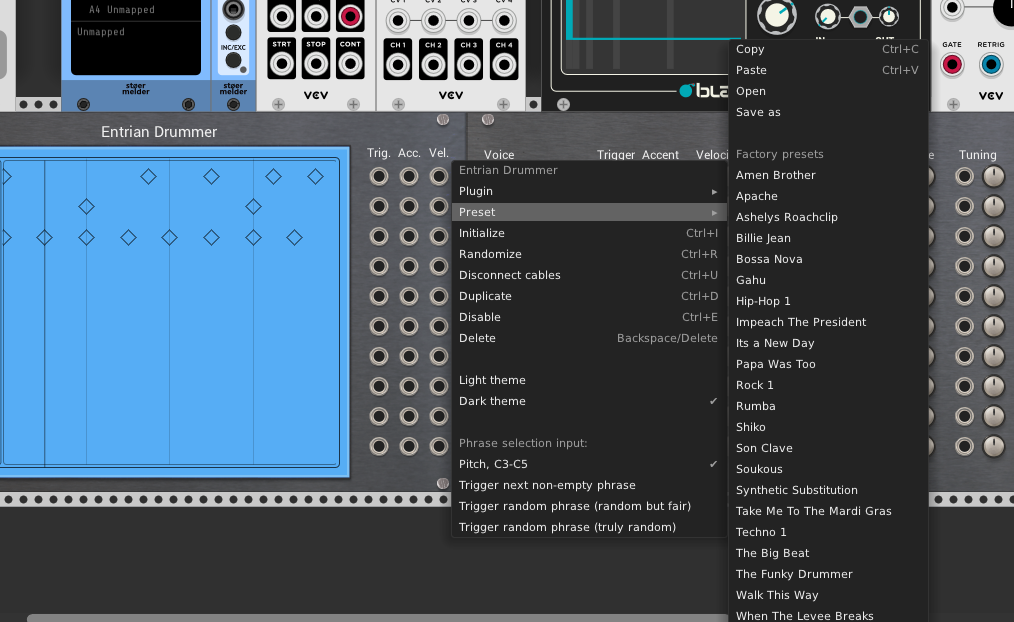Click the CH 1 output jack
Screen dimensions: 1014x622
pyautogui.click(x=398, y=65)
